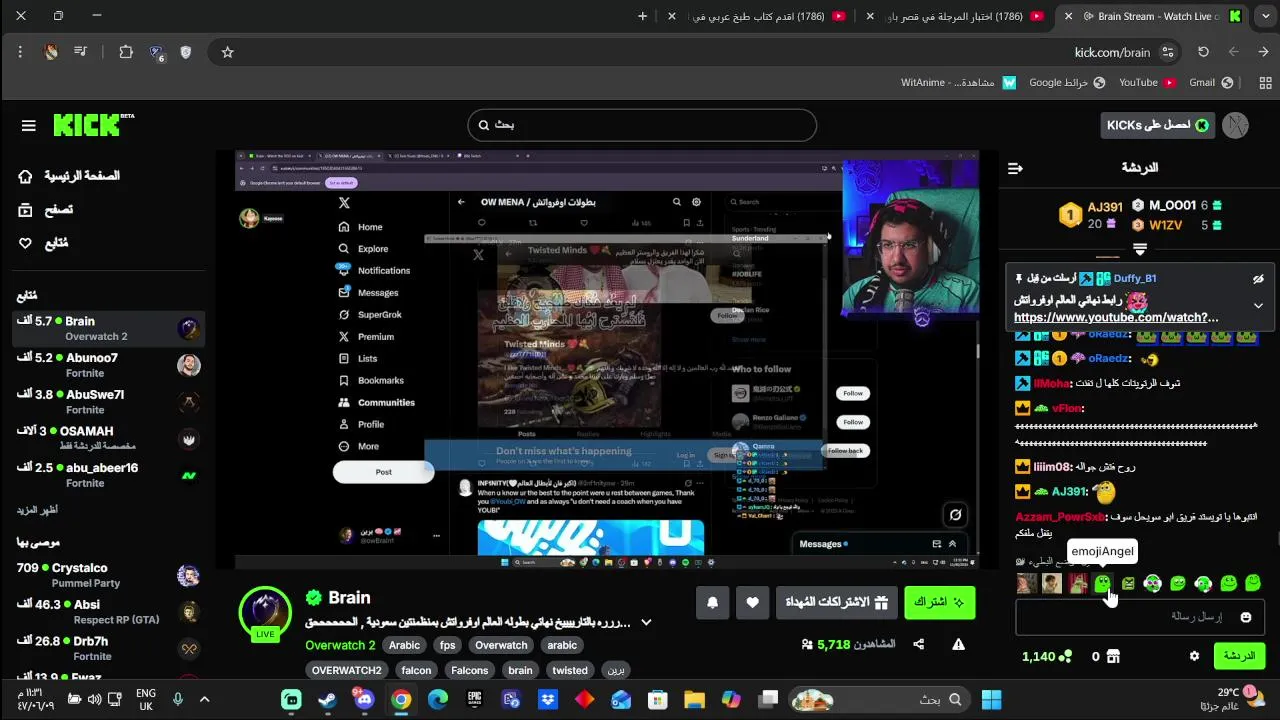Click the falcon tag under the stream

pyautogui.click(x=416, y=670)
